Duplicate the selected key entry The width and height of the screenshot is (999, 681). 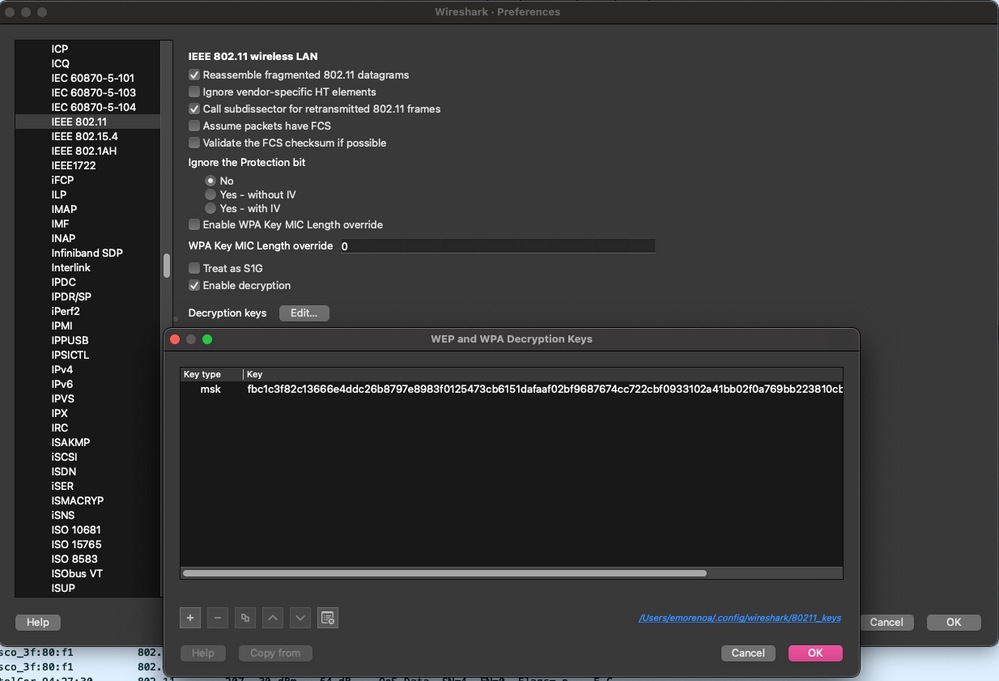point(245,617)
